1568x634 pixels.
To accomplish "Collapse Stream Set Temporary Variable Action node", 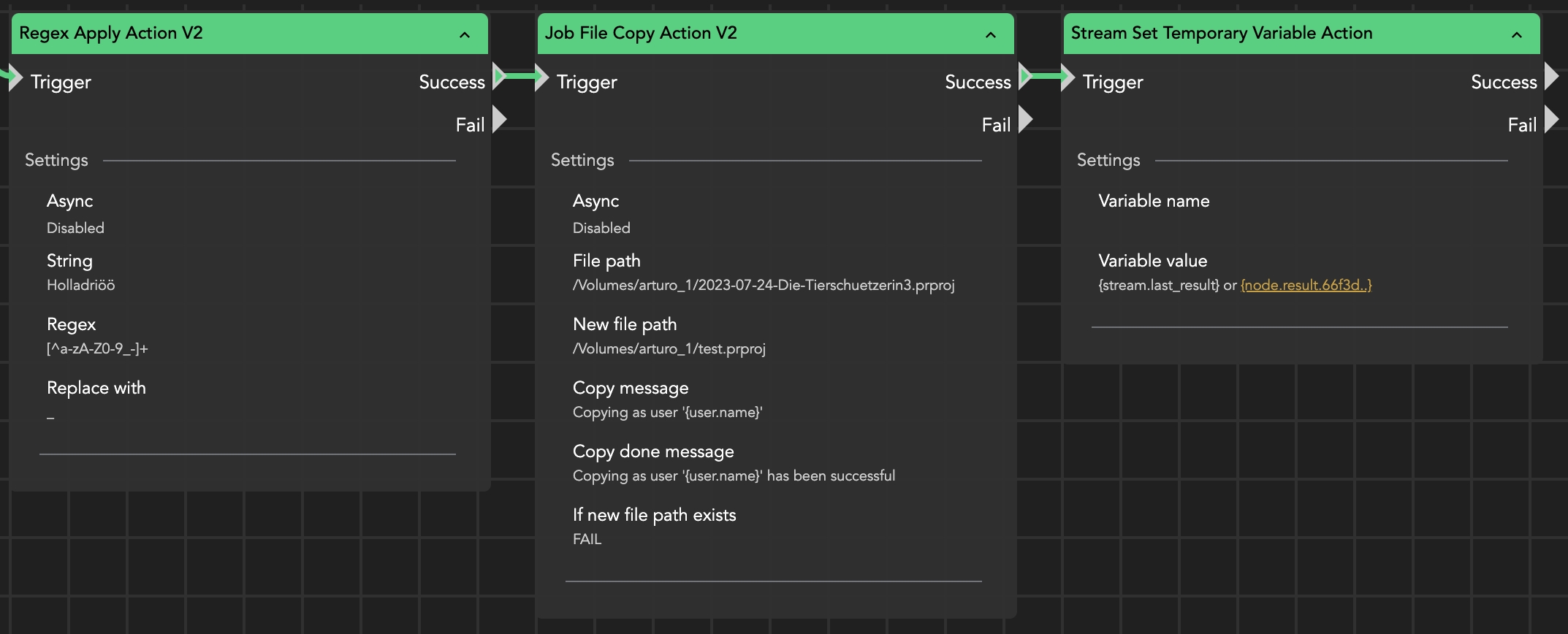I will 1517,35.
